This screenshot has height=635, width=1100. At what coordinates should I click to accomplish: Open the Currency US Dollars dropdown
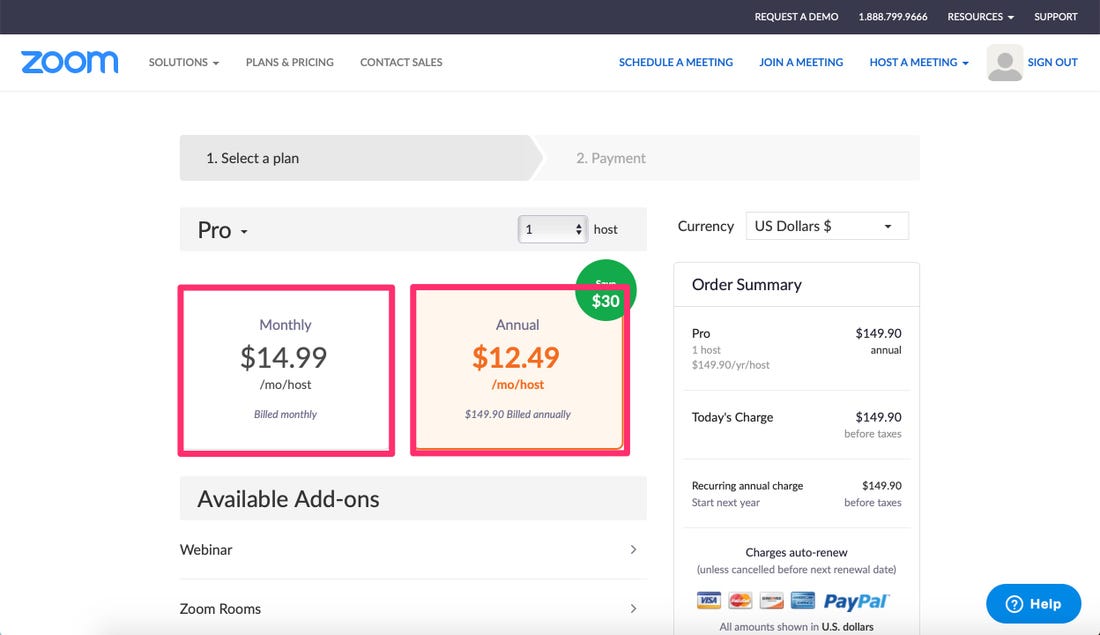click(x=827, y=226)
